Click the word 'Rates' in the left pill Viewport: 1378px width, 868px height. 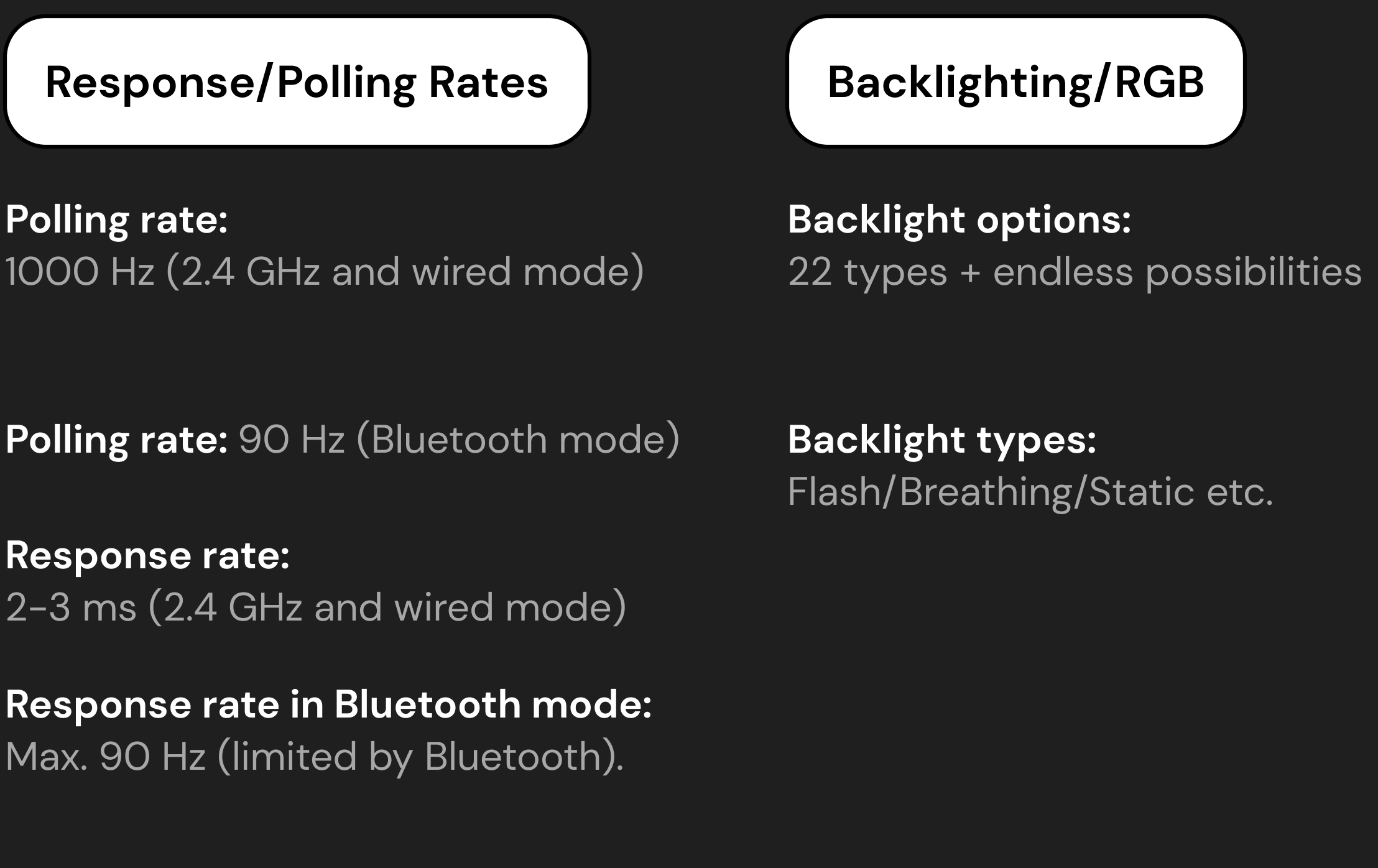488,82
